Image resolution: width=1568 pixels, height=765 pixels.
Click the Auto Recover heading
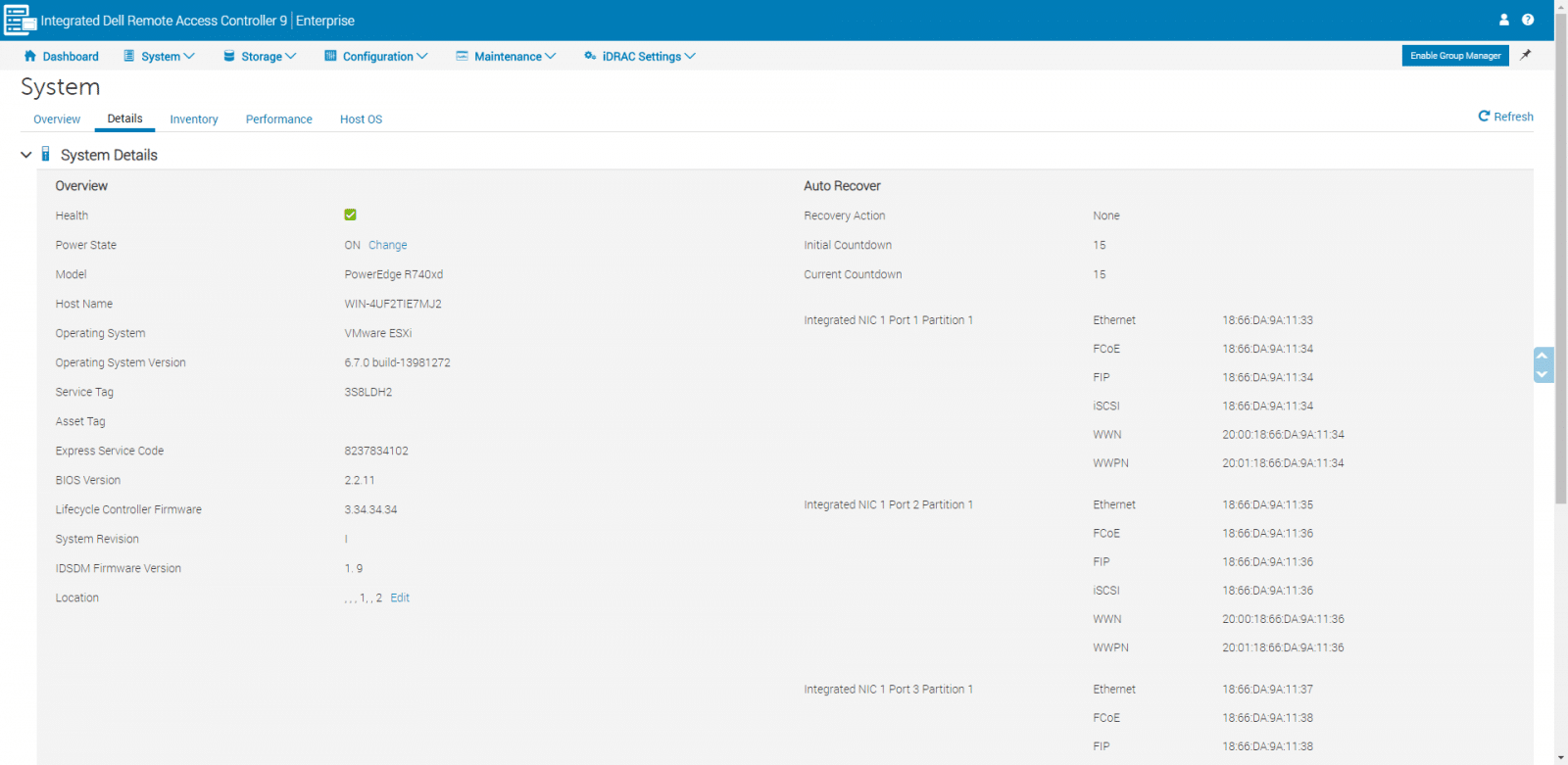pos(842,186)
